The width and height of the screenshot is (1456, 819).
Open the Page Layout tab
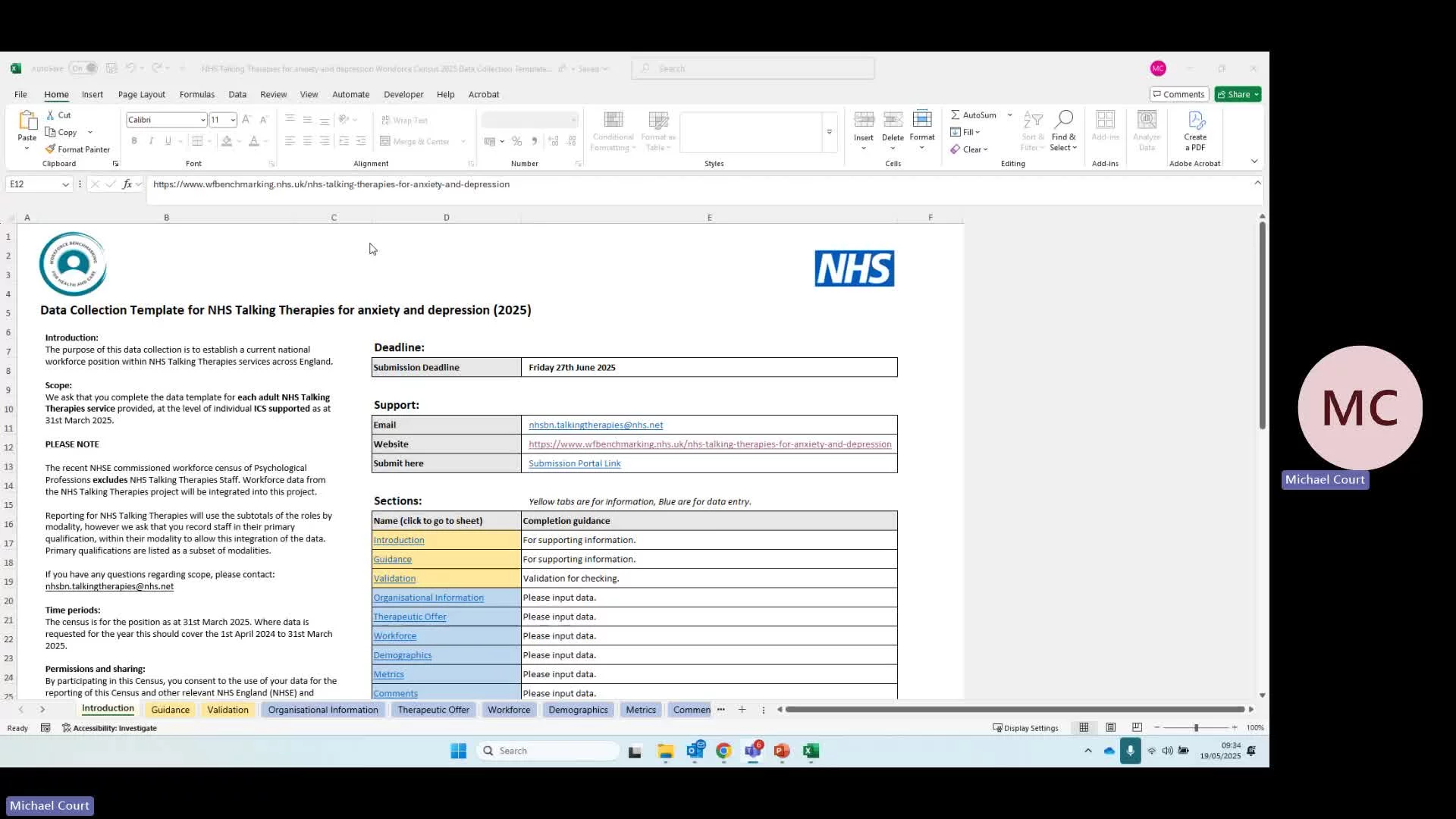pyautogui.click(x=141, y=95)
